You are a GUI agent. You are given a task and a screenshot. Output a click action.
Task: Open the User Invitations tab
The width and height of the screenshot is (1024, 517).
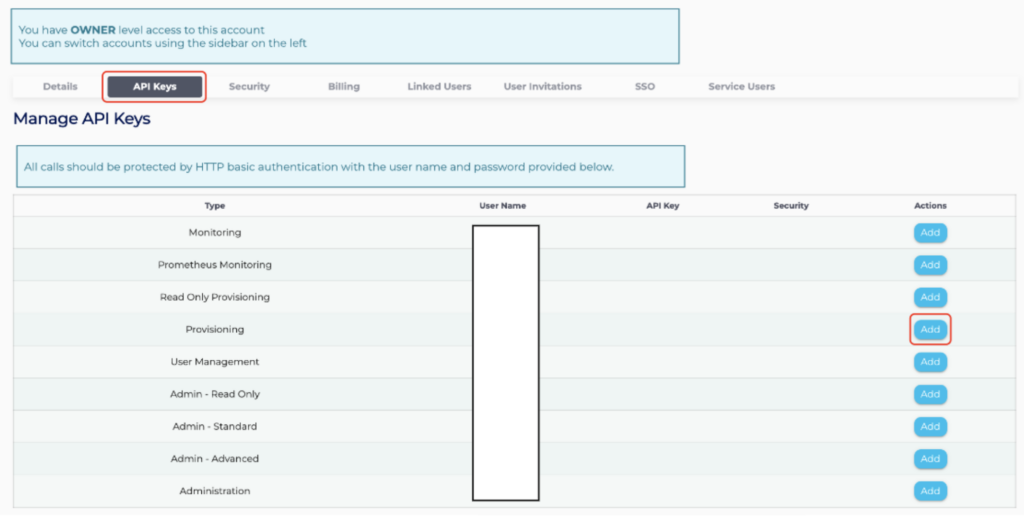click(x=542, y=87)
